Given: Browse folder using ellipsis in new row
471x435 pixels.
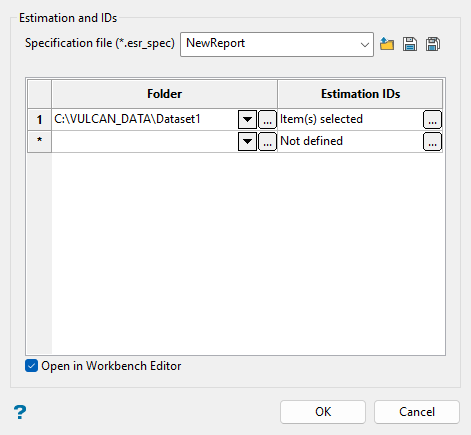Looking at the screenshot, I should 267,142.
